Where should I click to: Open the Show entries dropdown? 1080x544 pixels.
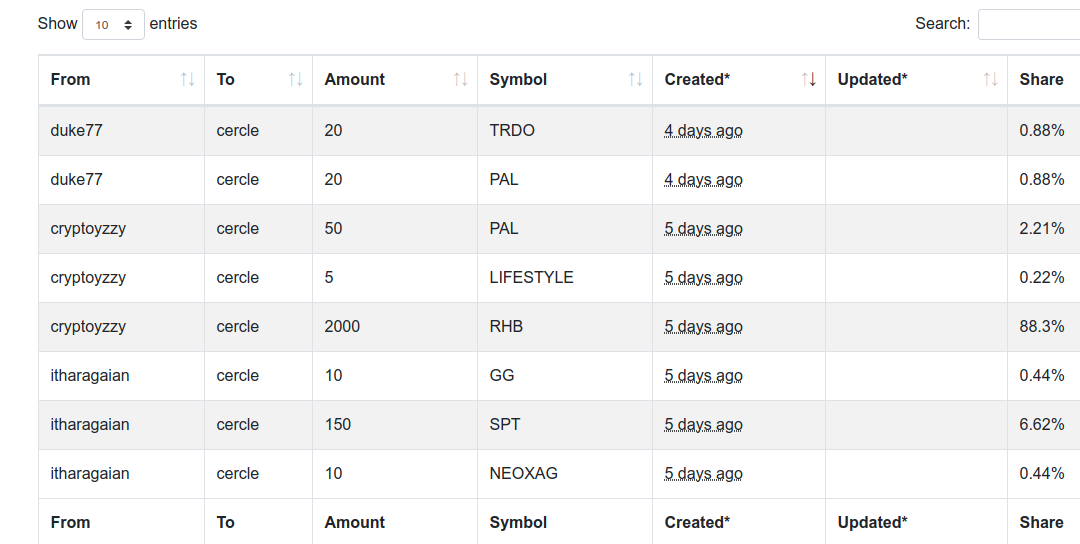114,25
